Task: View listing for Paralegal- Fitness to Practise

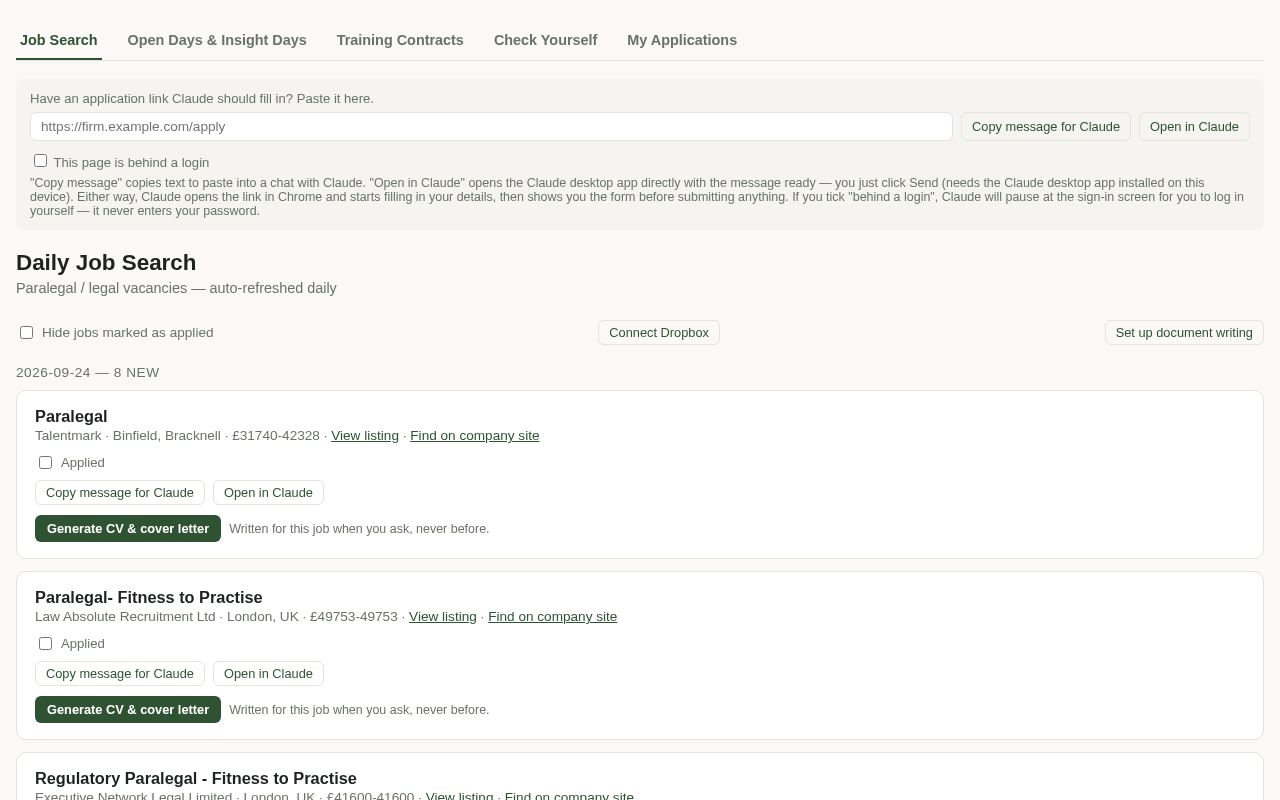Action: pyautogui.click(x=443, y=617)
